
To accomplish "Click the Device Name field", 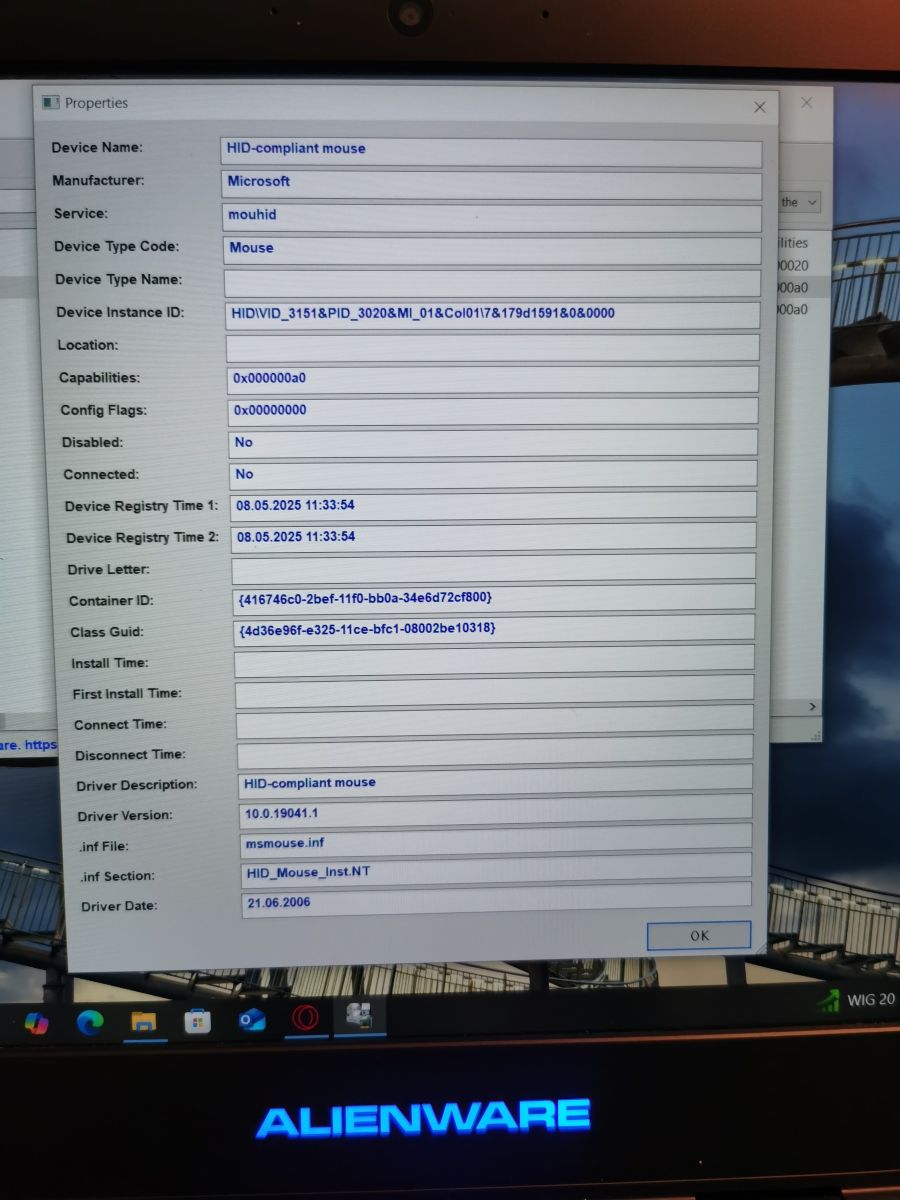I will [x=491, y=152].
